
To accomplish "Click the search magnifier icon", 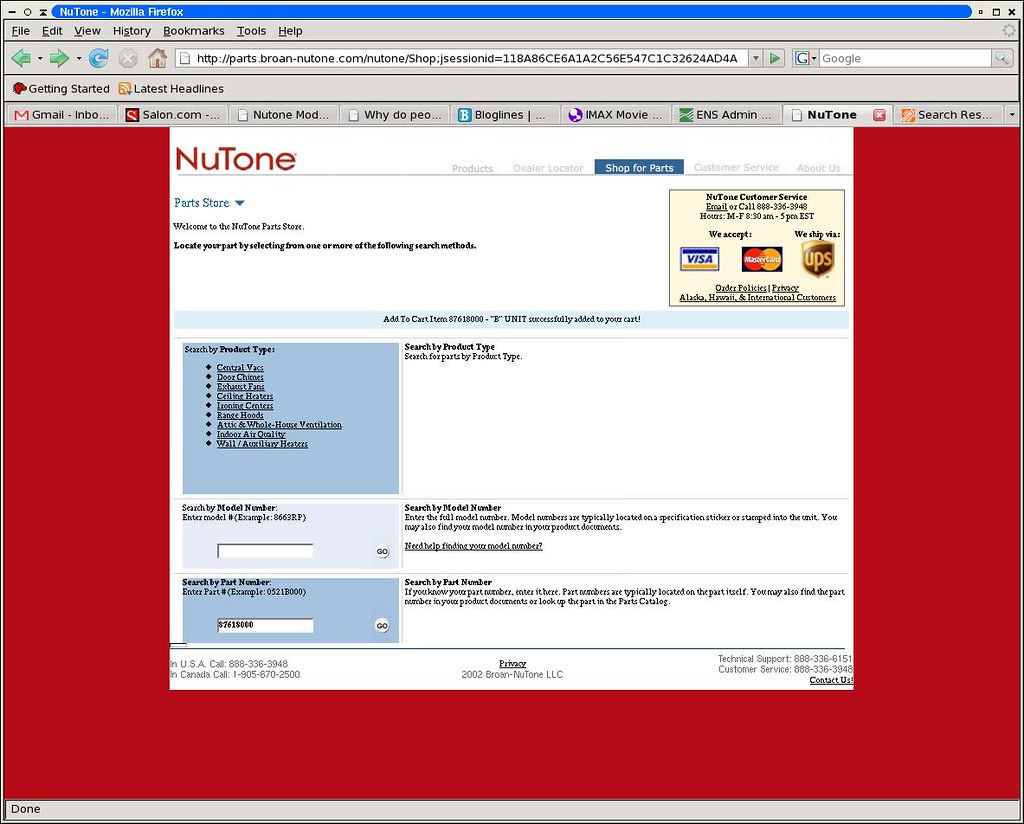I will coord(1001,58).
